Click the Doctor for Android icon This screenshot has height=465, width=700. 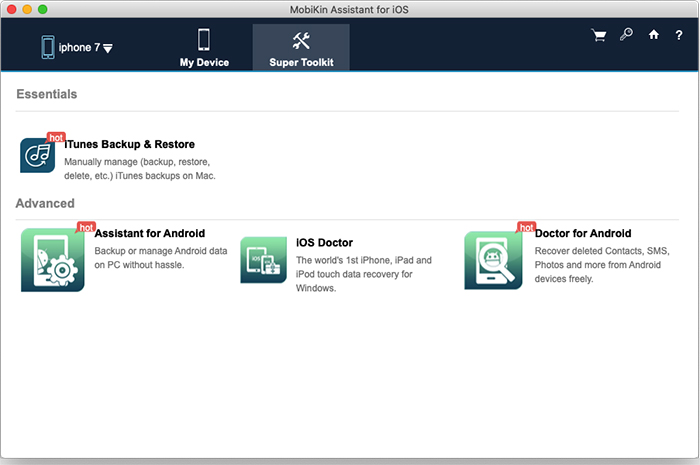tap(493, 260)
